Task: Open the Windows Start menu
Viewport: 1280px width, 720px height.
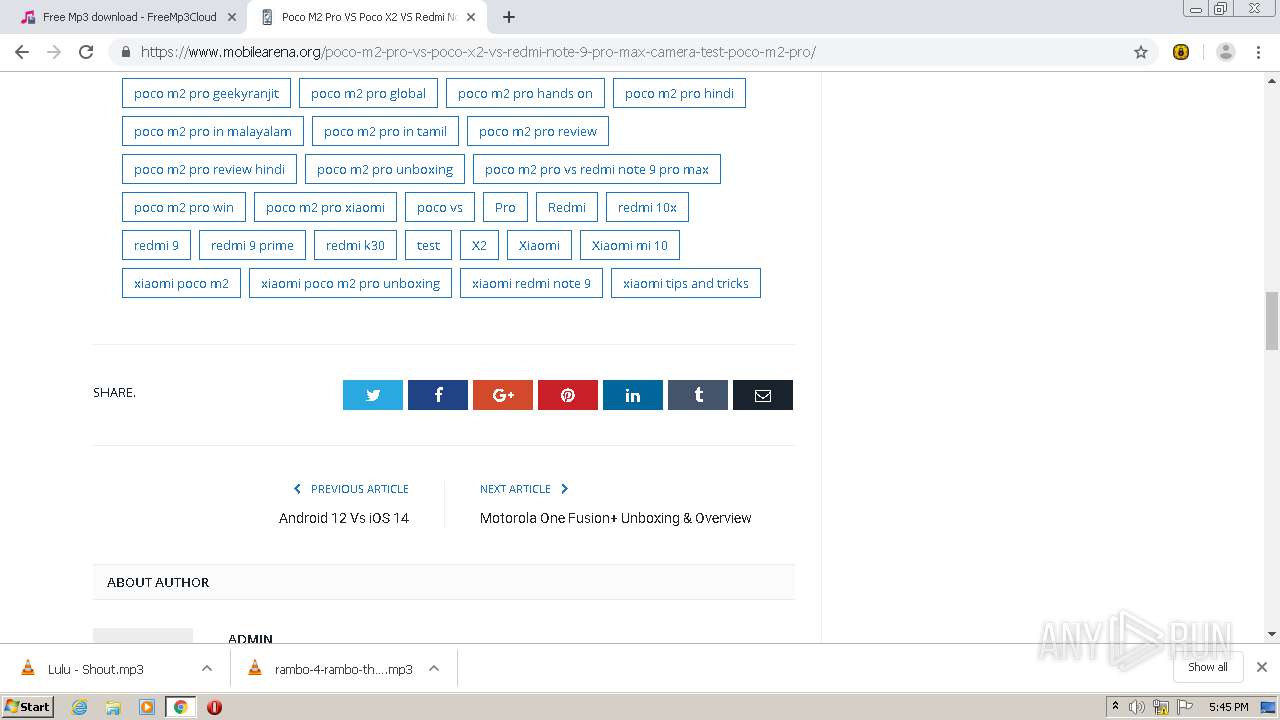Action: [x=27, y=707]
